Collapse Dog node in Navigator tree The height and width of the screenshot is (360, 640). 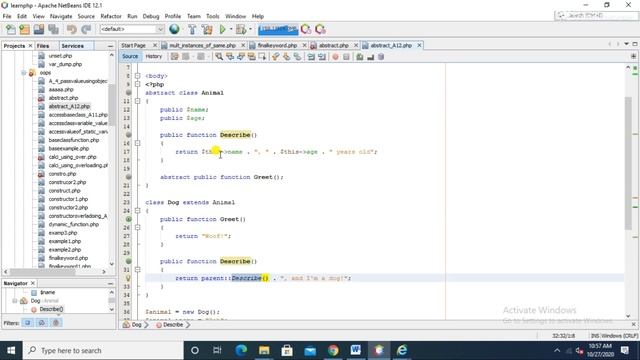click(x=15, y=301)
